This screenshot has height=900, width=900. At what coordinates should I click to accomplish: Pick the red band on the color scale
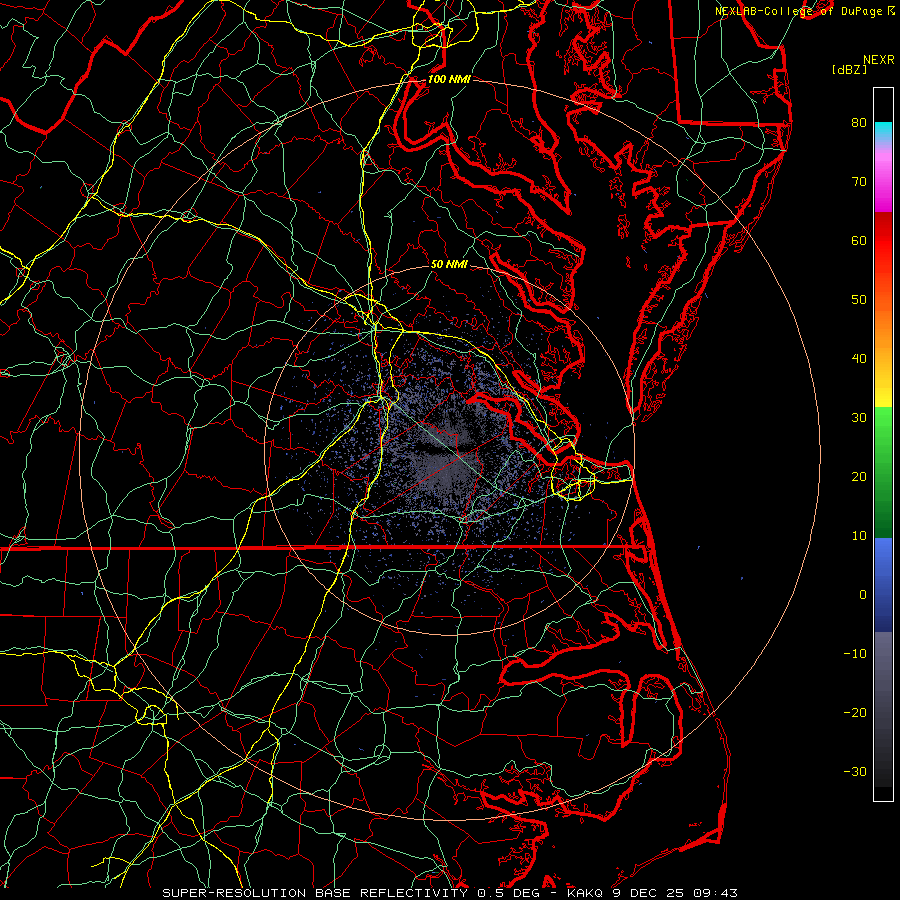pos(883,240)
